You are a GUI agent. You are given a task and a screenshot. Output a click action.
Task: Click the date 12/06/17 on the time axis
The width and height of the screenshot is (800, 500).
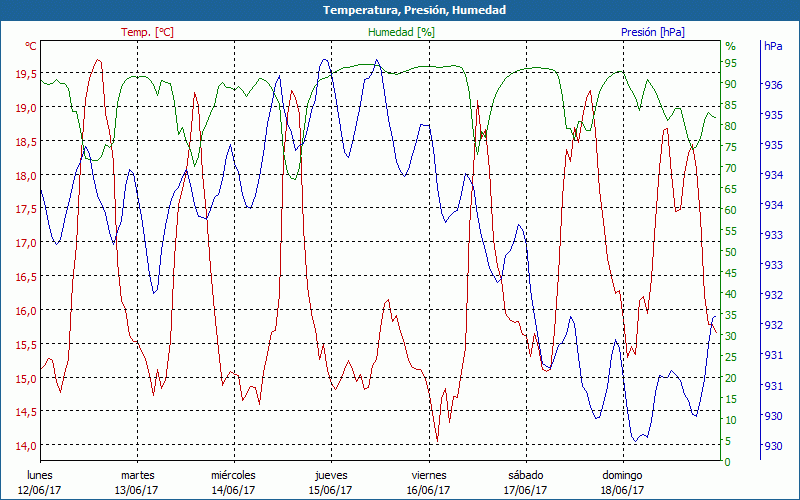pos(40,490)
